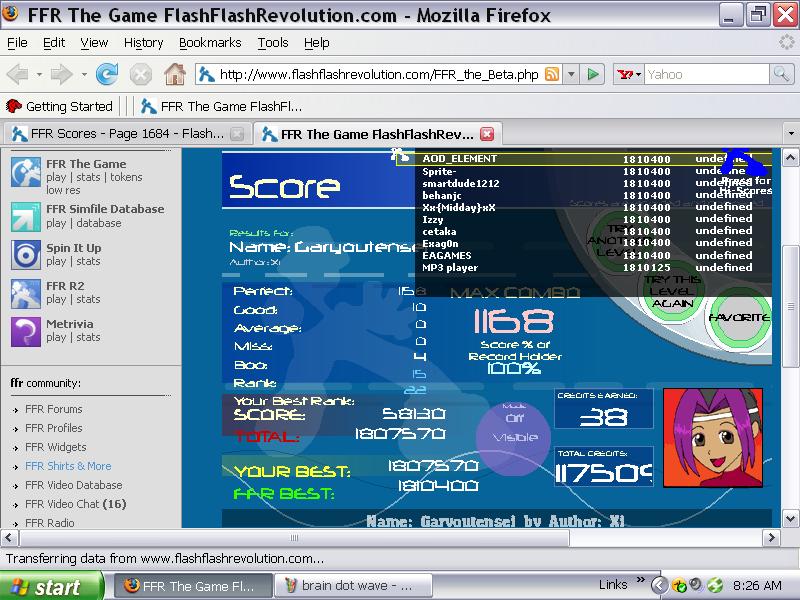Click the Windows Start button
Screen dimensions: 800x600
[x=52, y=587]
